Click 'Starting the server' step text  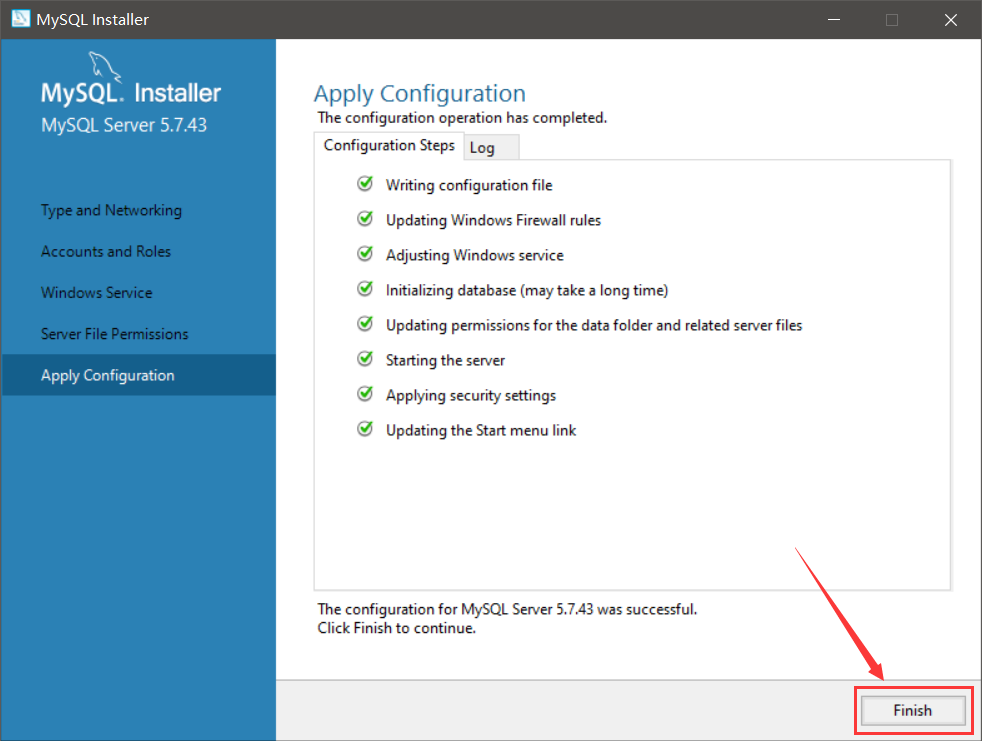pos(445,361)
